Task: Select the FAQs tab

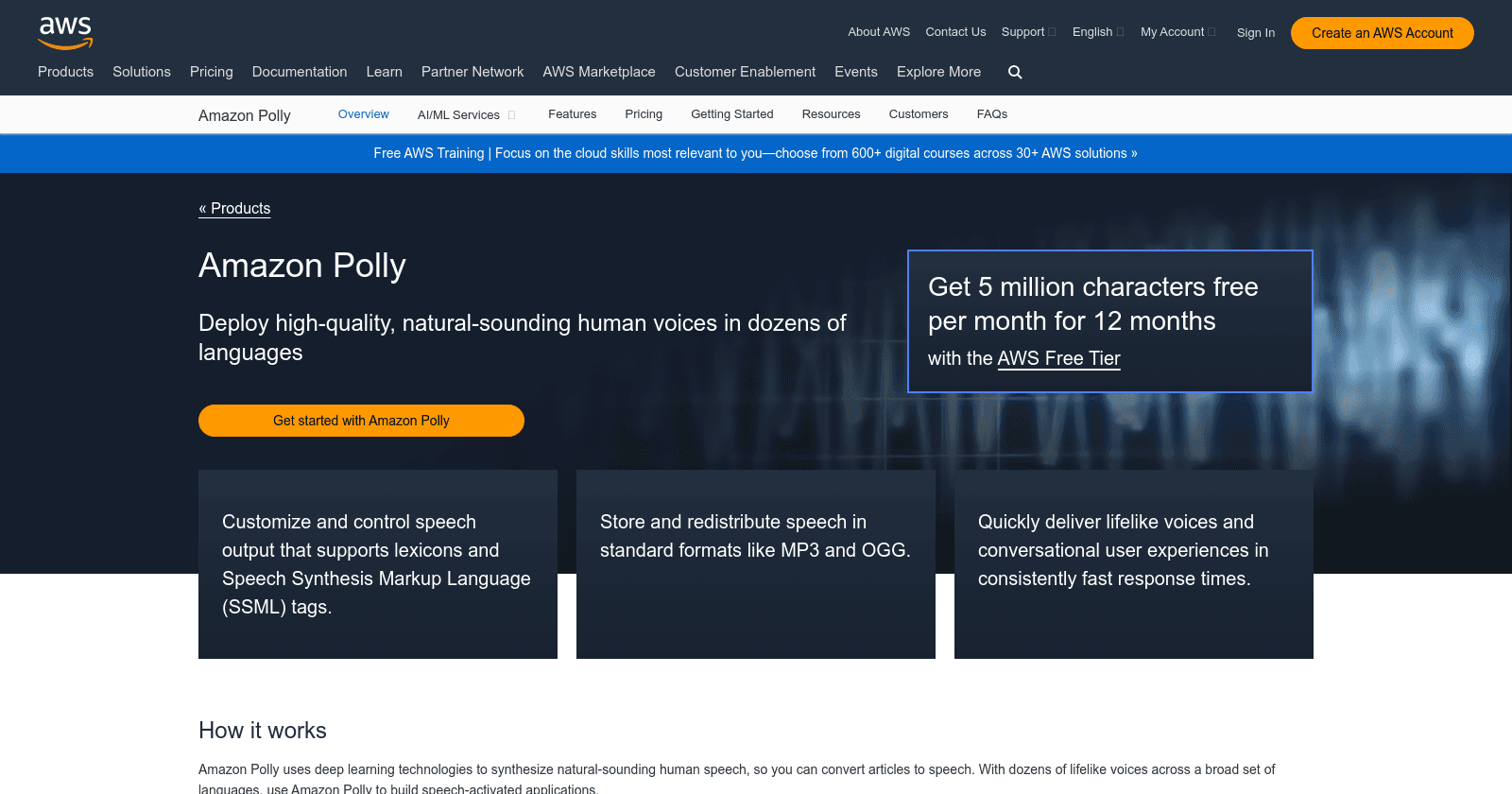Action: 992,114
